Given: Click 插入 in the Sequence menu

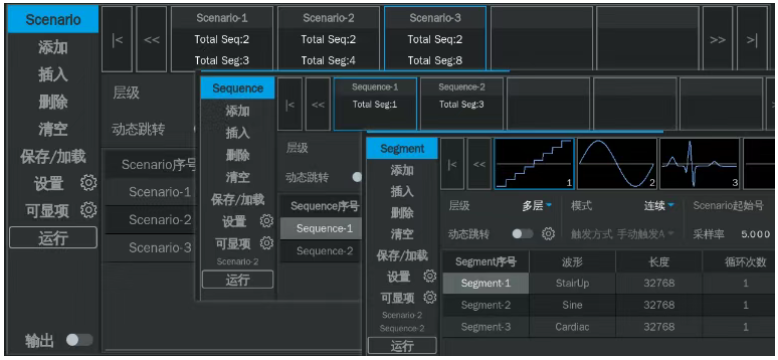Looking at the screenshot, I should point(238,133).
